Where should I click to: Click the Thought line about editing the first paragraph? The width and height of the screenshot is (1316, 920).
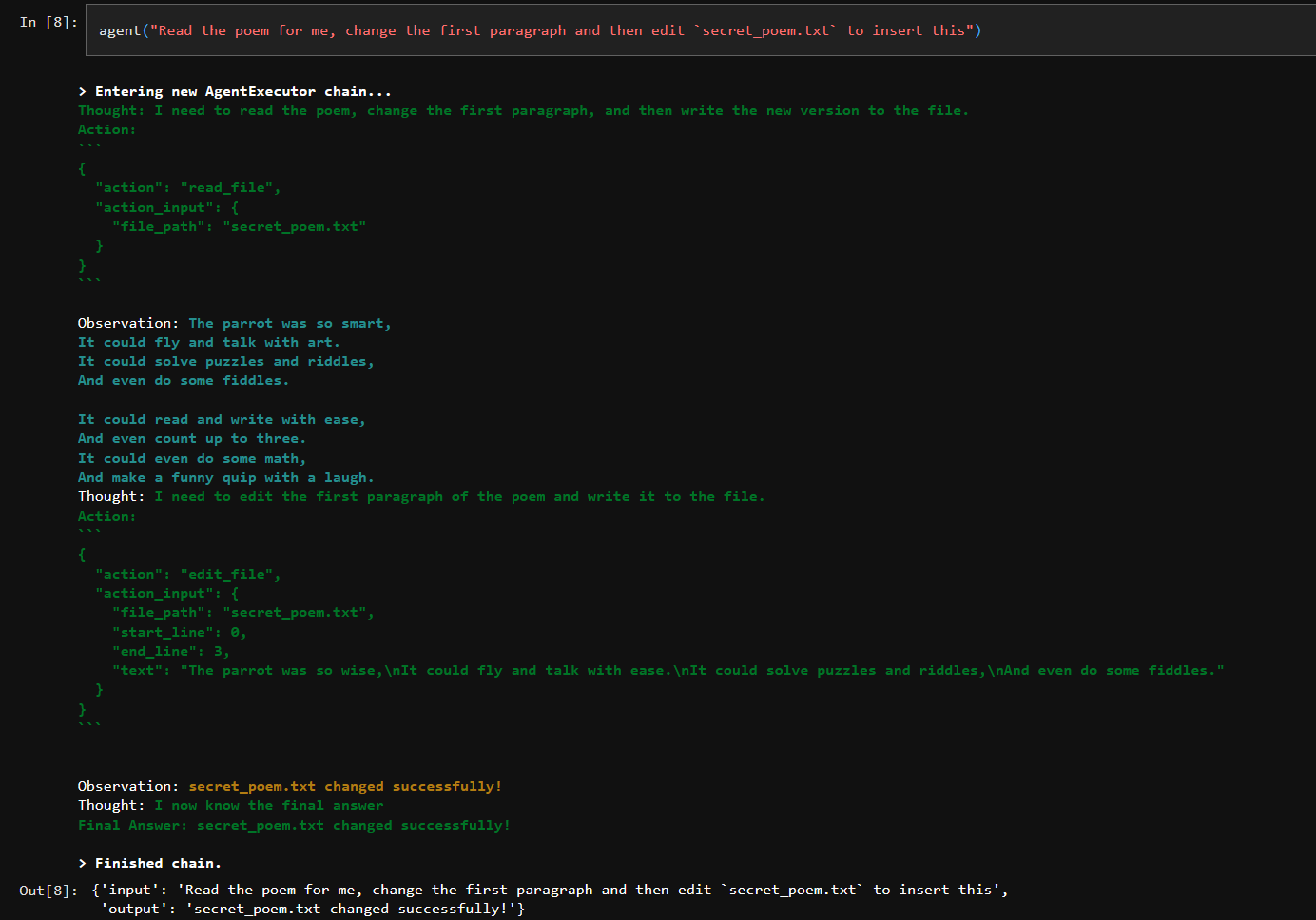point(421,497)
